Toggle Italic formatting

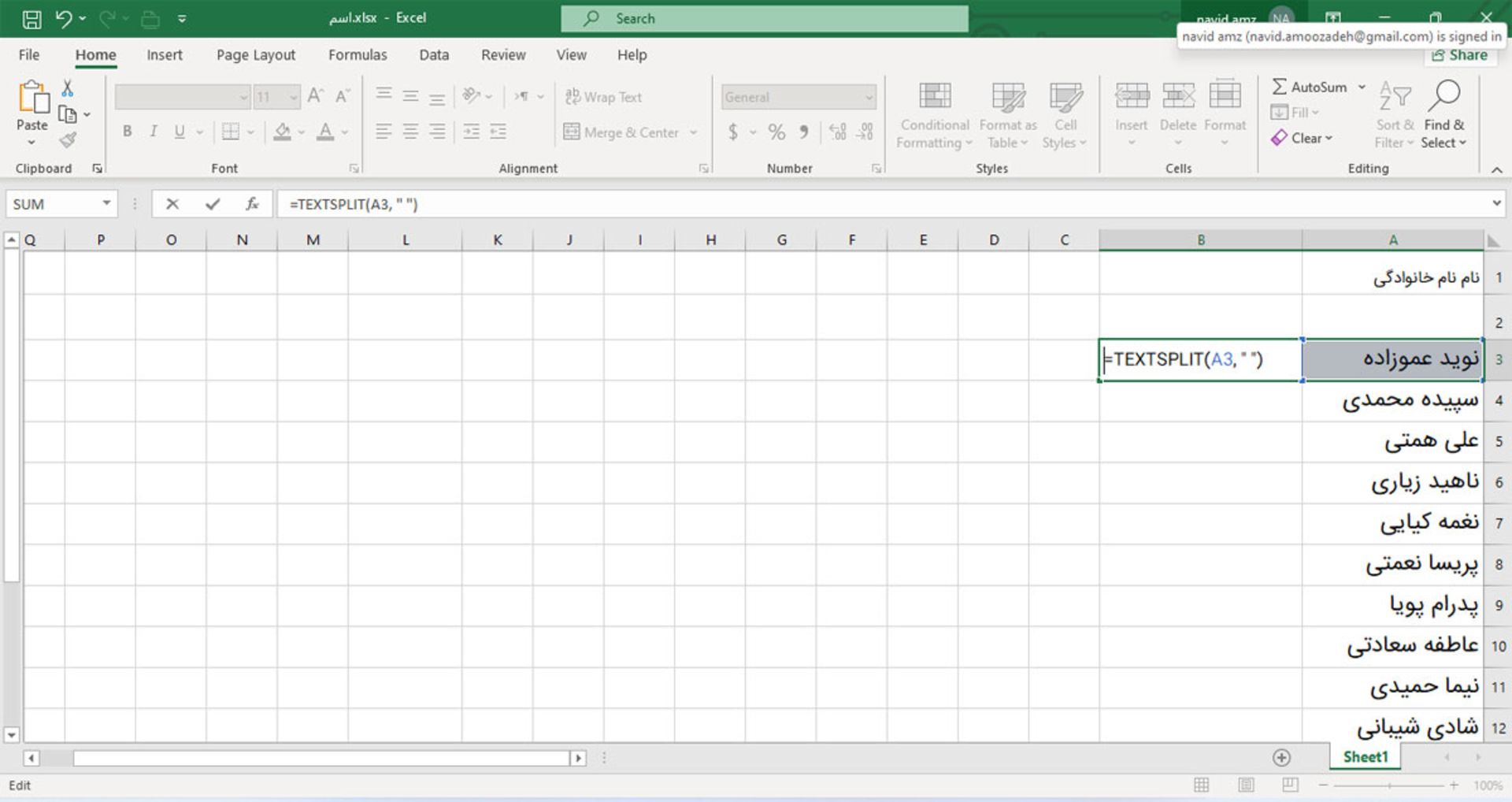click(x=153, y=132)
